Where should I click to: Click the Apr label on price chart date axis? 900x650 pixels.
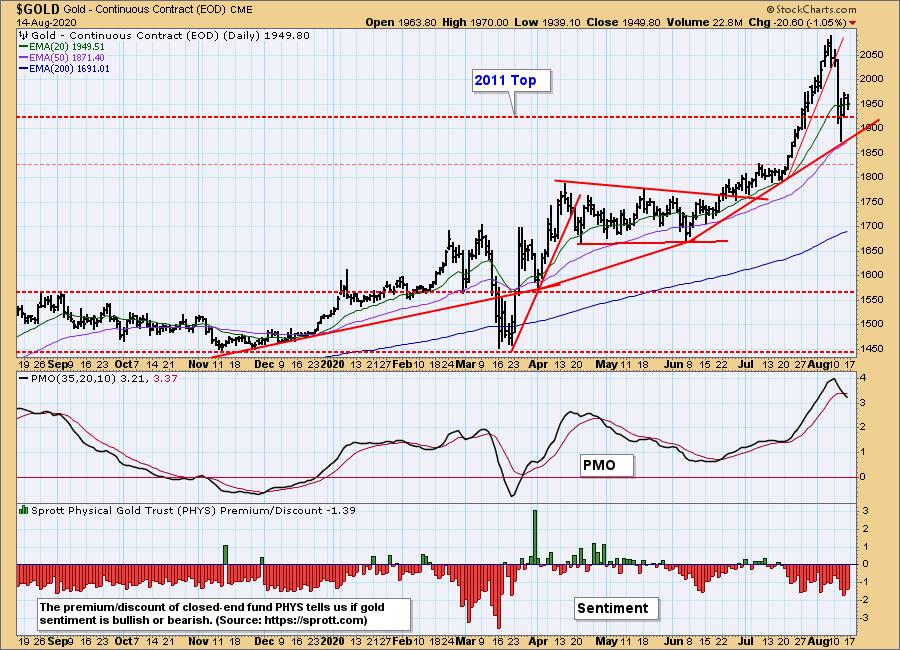(x=538, y=364)
